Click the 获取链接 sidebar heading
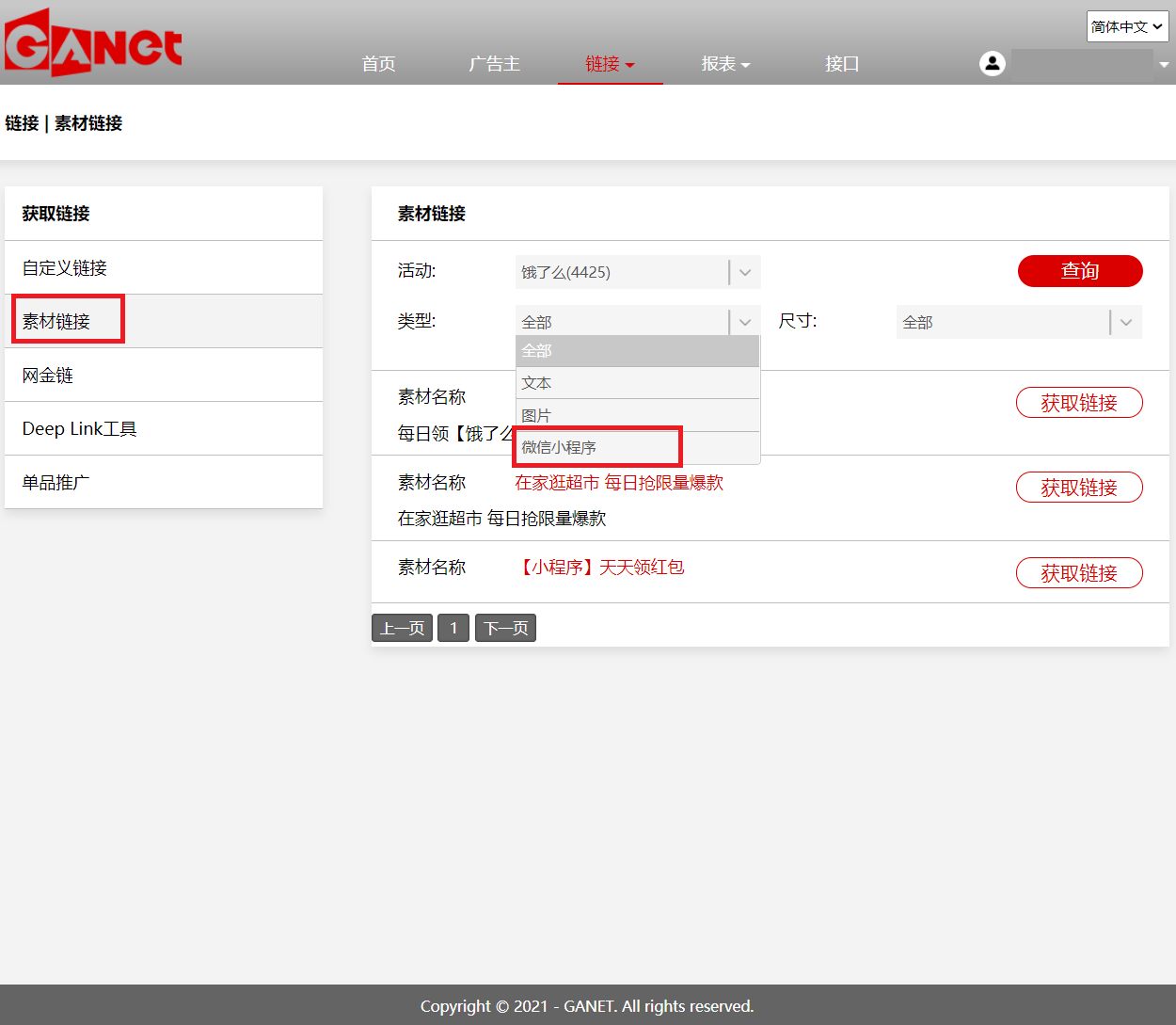This screenshot has width=1176, height=1025. click(x=56, y=214)
